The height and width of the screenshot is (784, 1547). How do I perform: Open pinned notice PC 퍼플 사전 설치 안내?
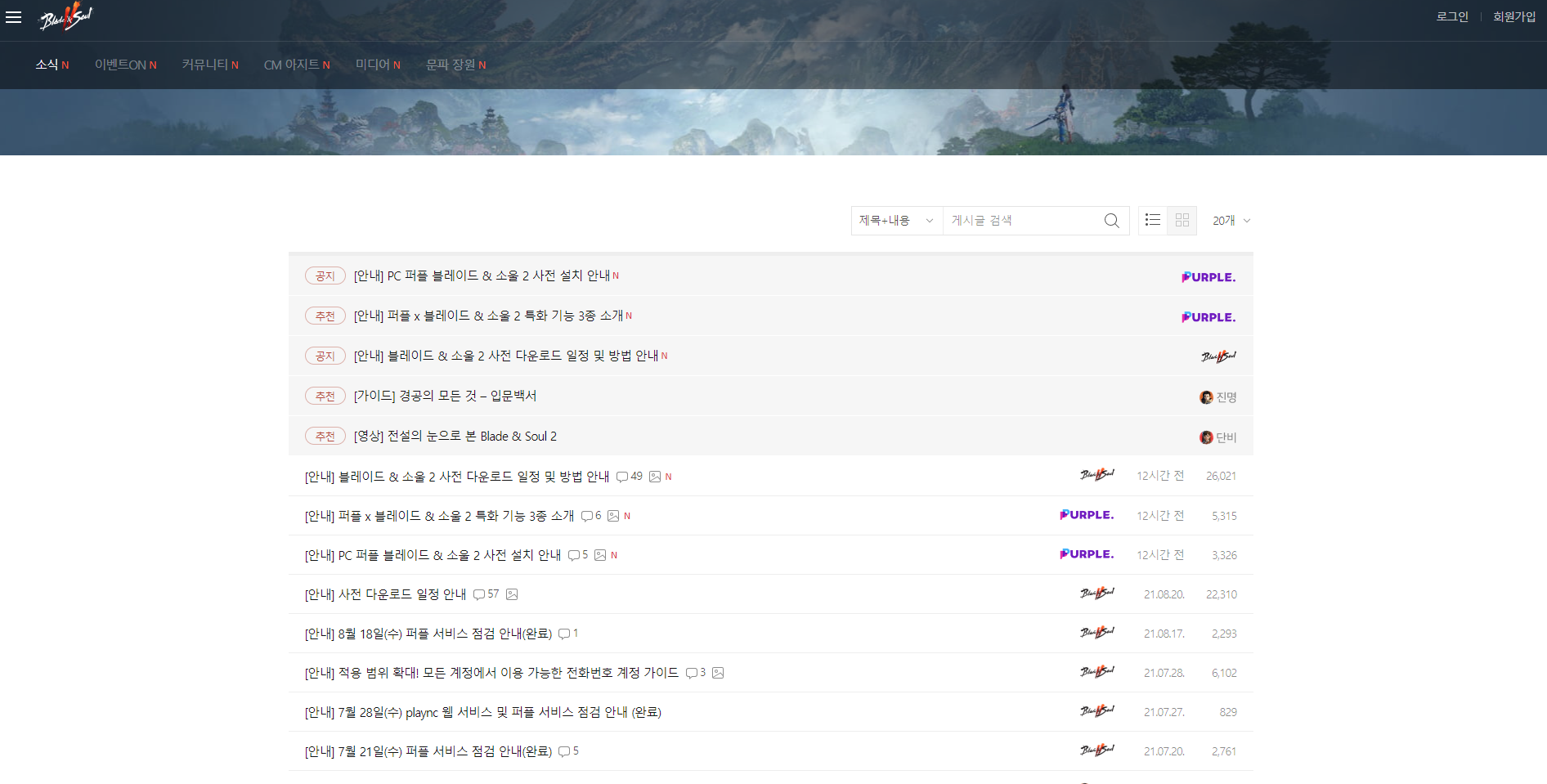482,276
